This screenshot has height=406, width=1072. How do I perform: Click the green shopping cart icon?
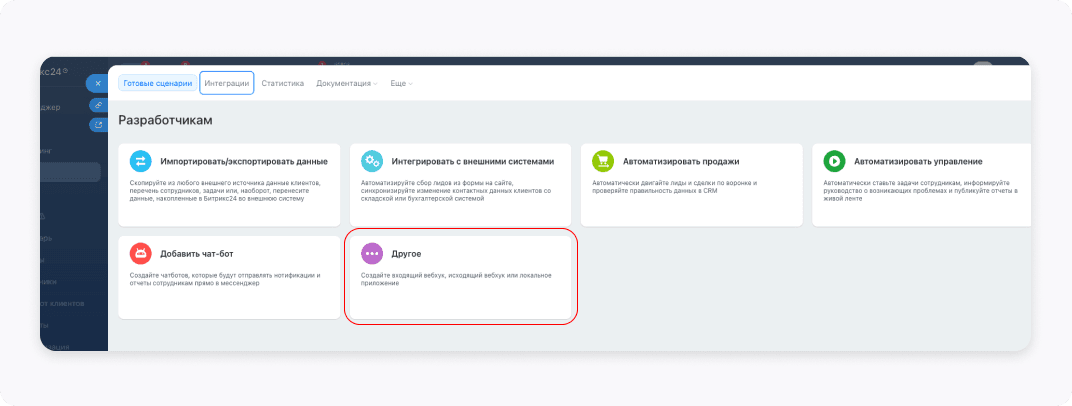(x=603, y=161)
